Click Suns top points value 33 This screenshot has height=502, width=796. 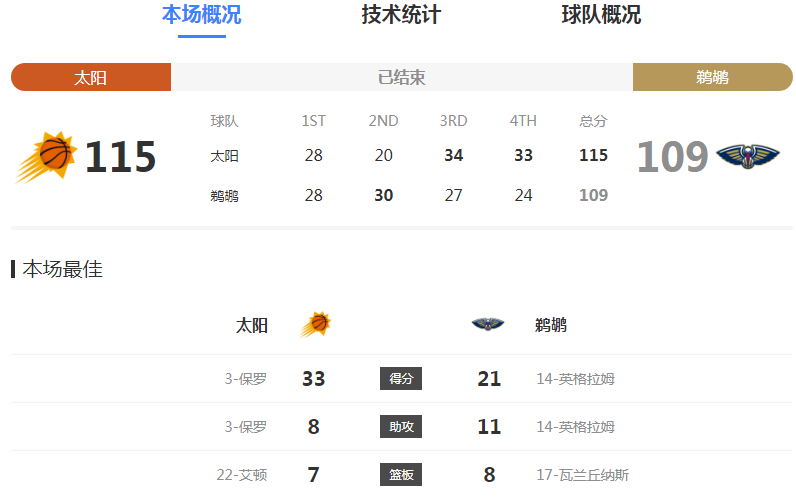point(314,379)
